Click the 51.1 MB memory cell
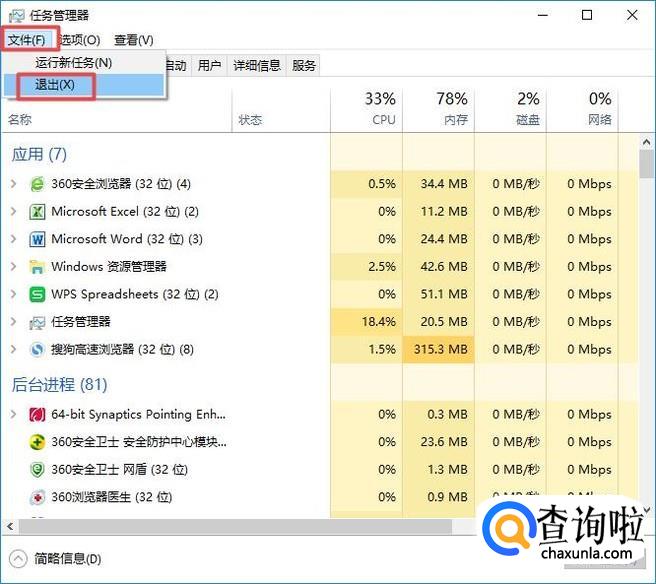 click(x=438, y=294)
